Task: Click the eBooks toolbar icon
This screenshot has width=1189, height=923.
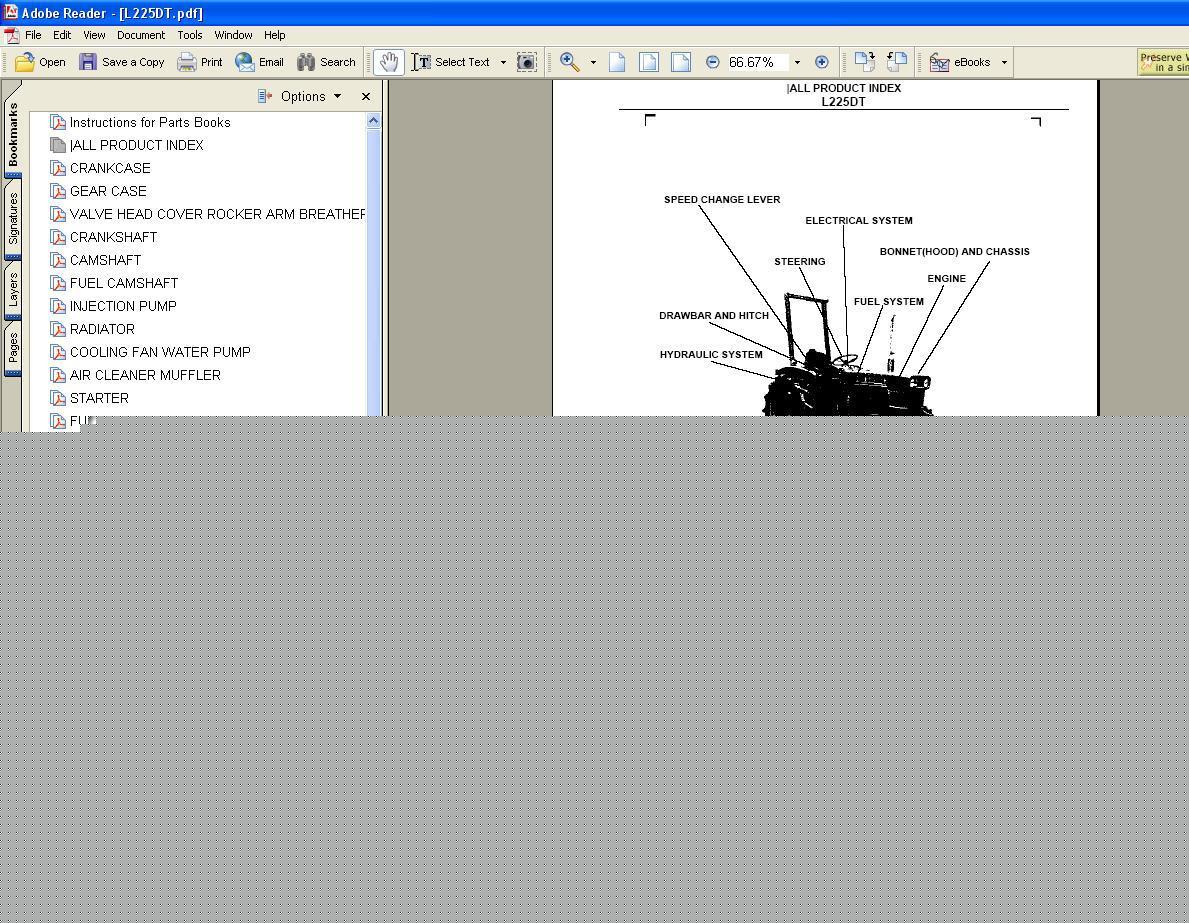Action: 940,62
